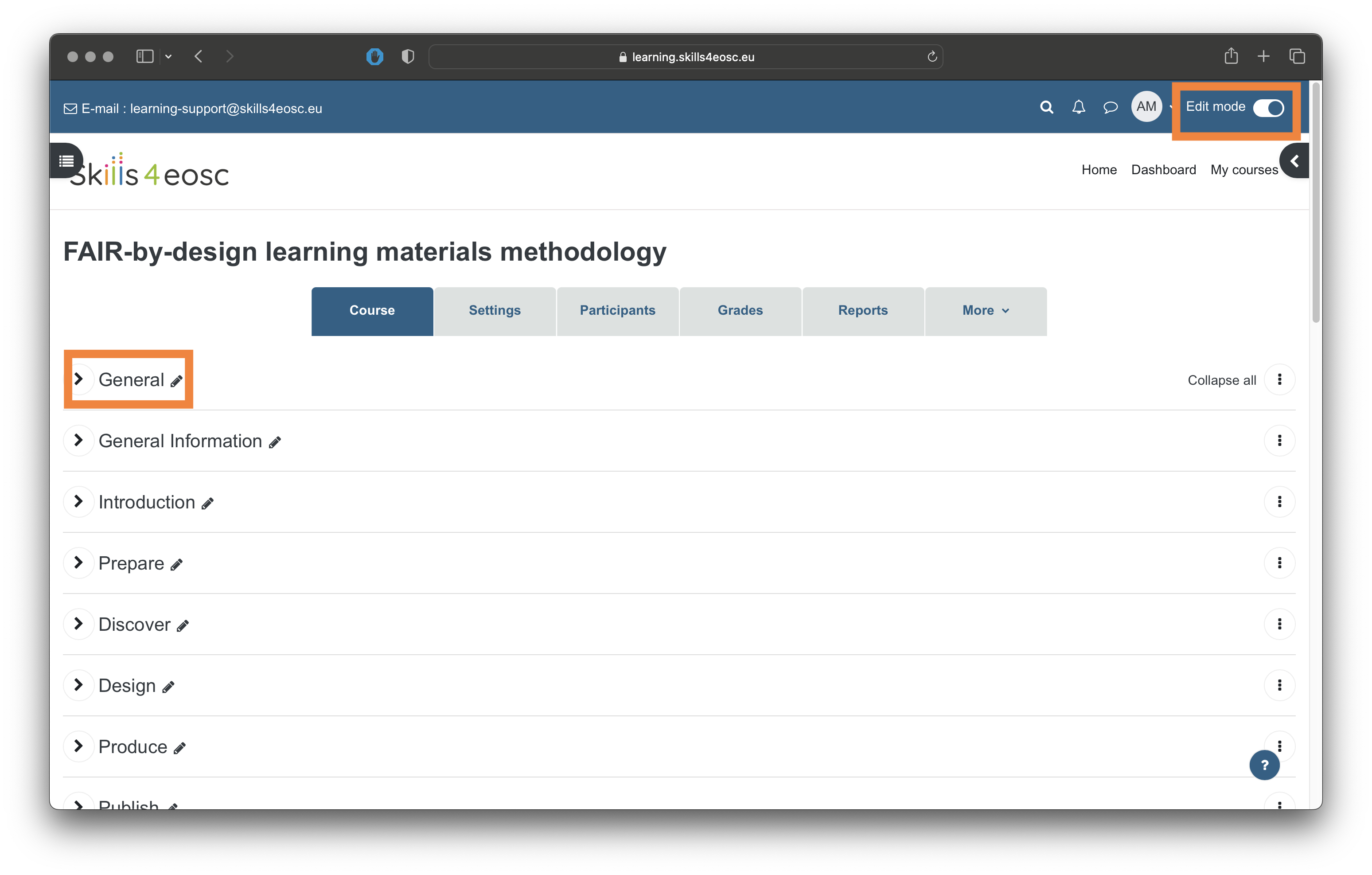Open the Grades tab
This screenshot has height=875, width=1372.
coord(740,311)
